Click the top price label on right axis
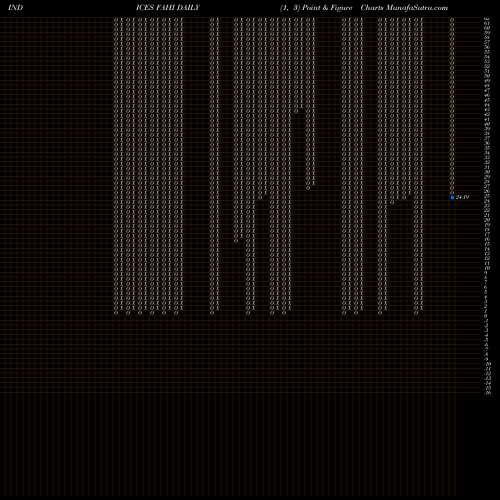Screen dimensions: 500x500 488,20
